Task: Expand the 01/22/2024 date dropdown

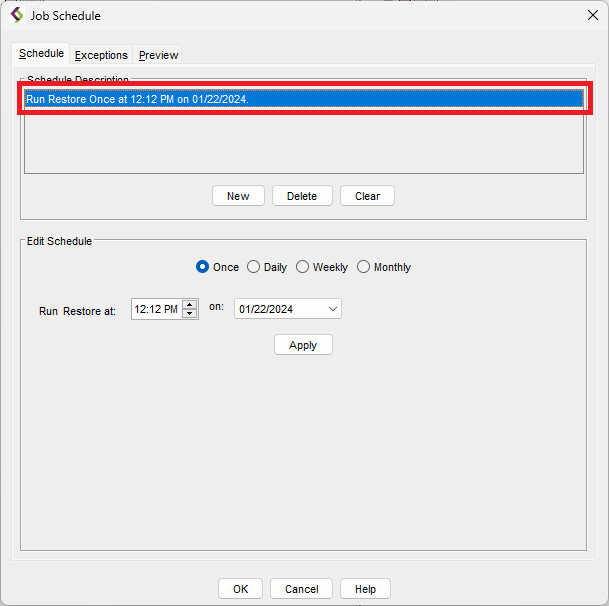Action: pos(333,309)
